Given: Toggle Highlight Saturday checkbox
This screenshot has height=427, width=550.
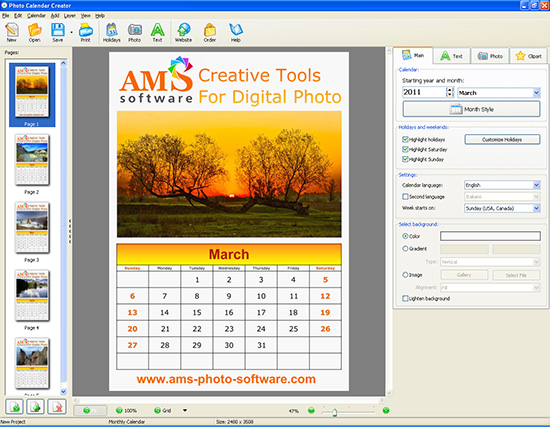Looking at the screenshot, I should pyautogui.click(x=405, y=149).
